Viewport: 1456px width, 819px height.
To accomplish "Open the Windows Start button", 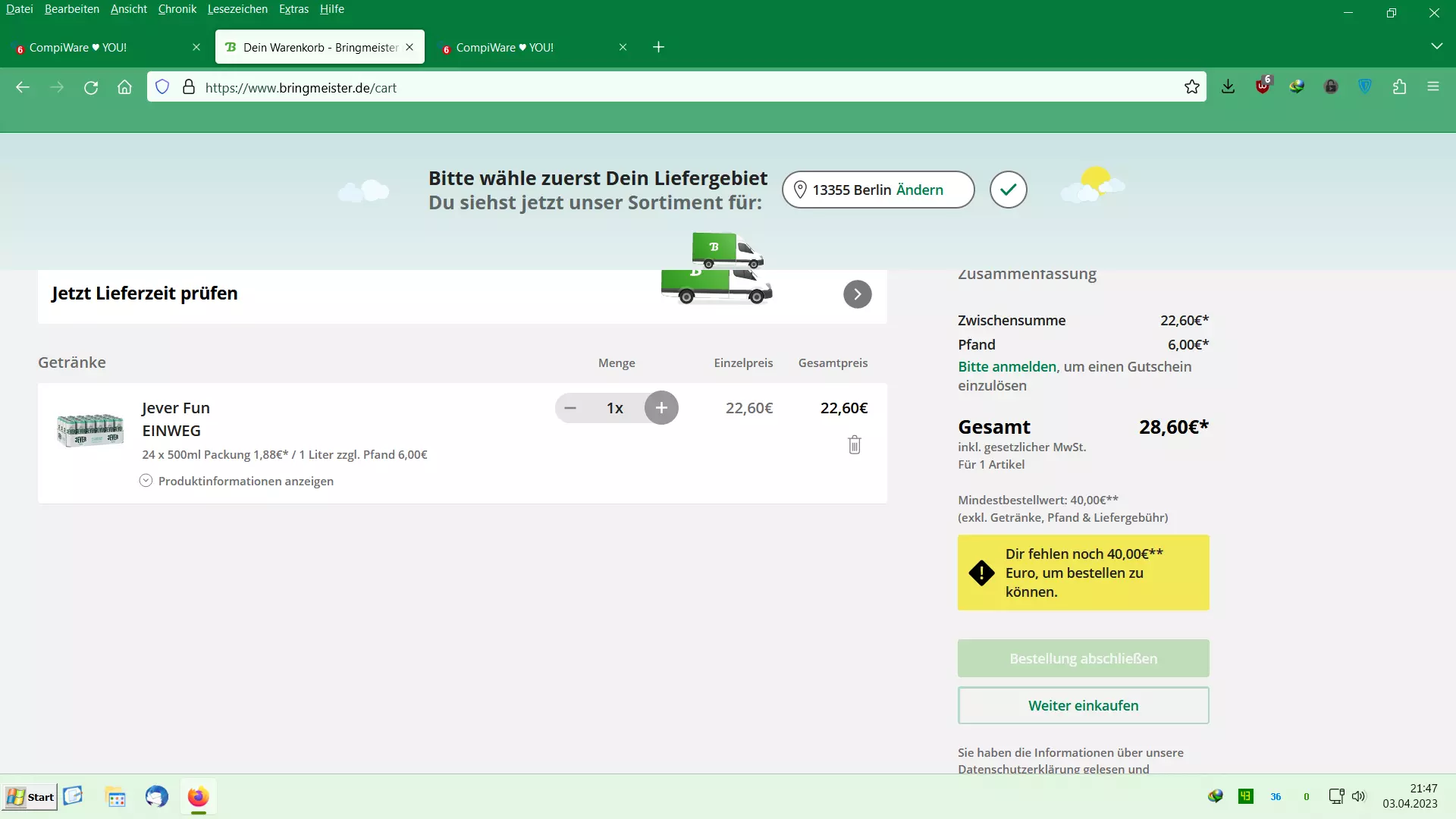I will [30, 797].
